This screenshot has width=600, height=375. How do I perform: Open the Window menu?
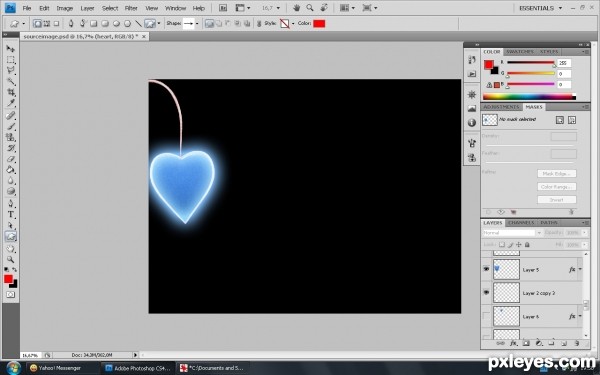coord(175,8)
